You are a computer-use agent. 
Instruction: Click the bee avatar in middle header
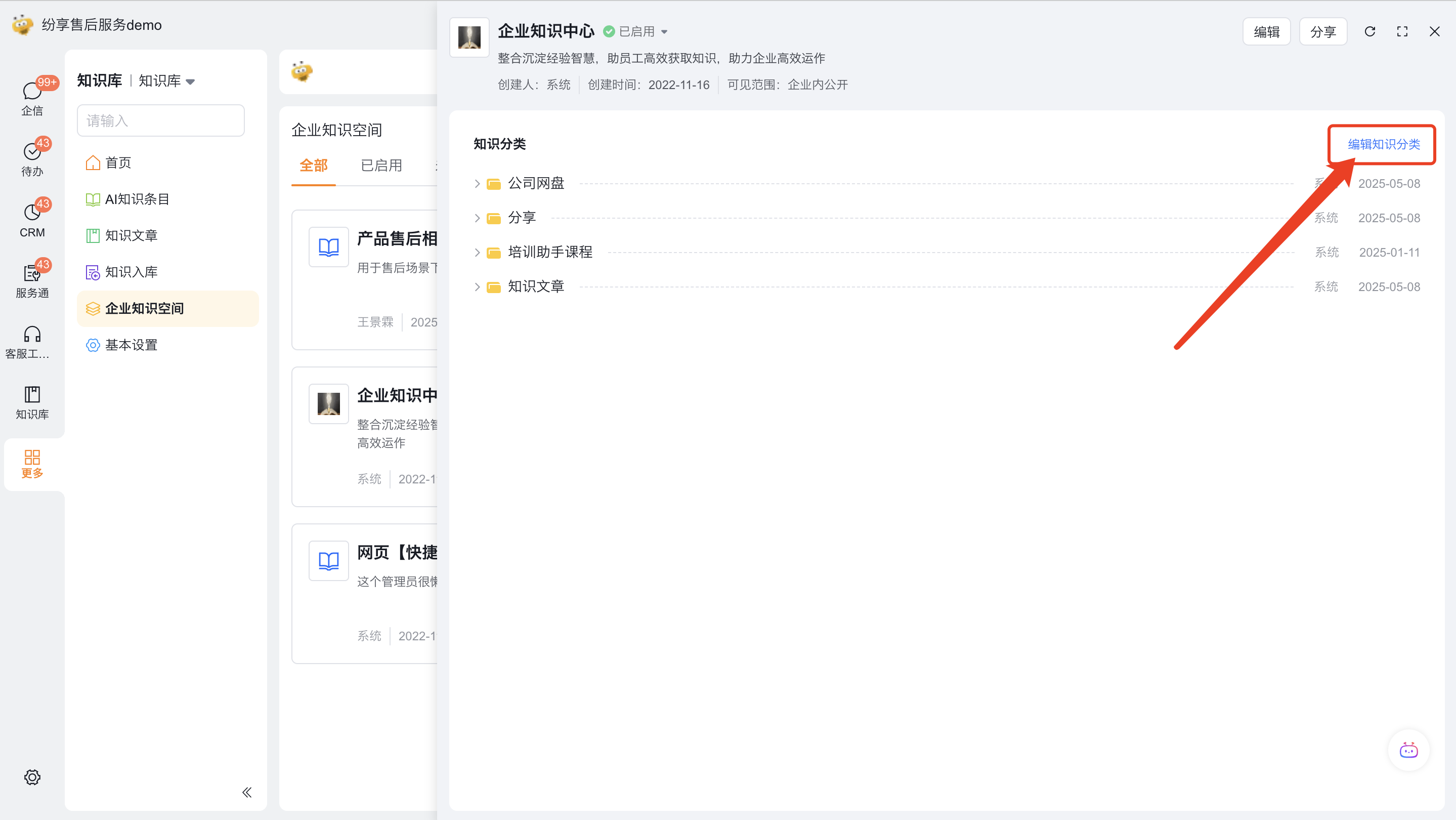click(x=302, y=72)
